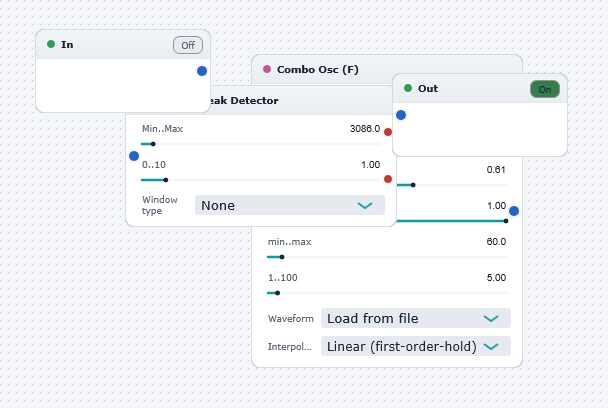Open the Waveform dropdown 'Load from file'
Viewport: 608px width, 408px height.
pyautogui.click(x=416, y=318)
